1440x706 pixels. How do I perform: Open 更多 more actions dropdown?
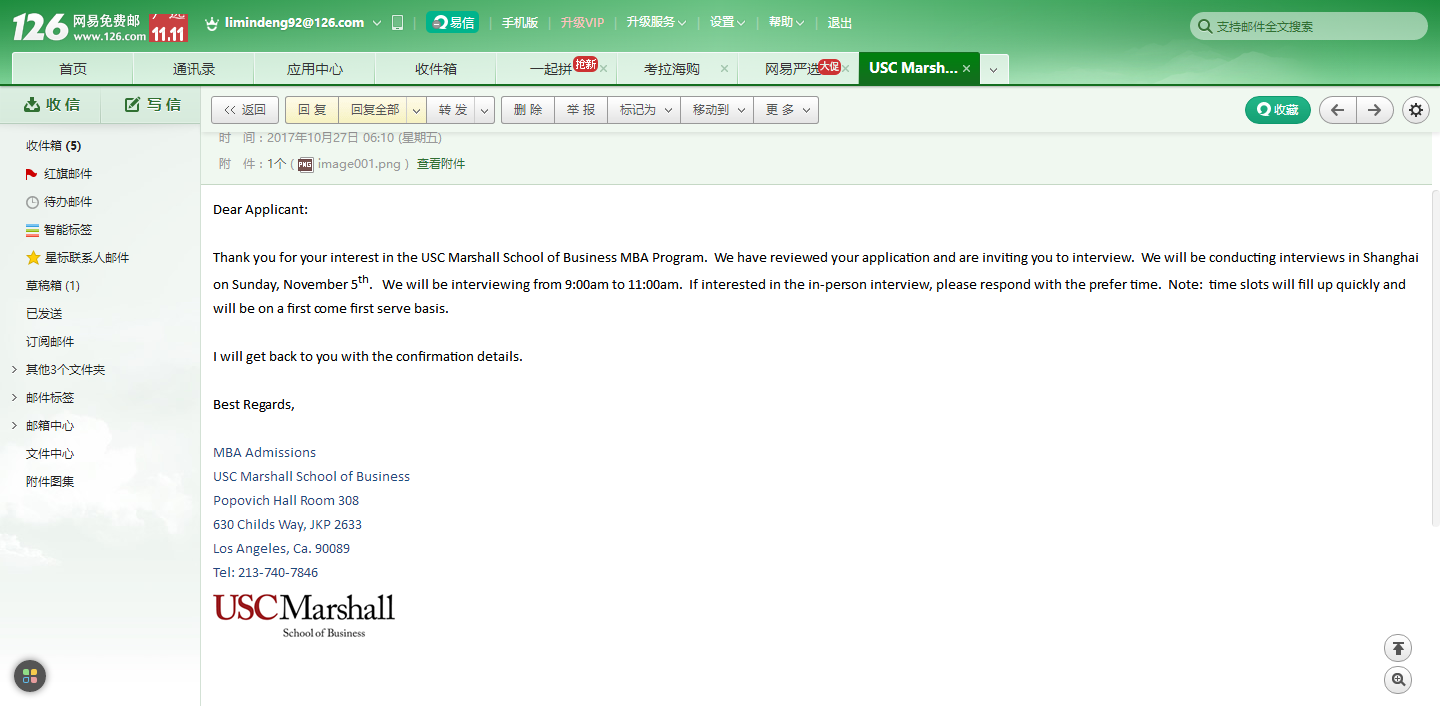pos(786,110)
